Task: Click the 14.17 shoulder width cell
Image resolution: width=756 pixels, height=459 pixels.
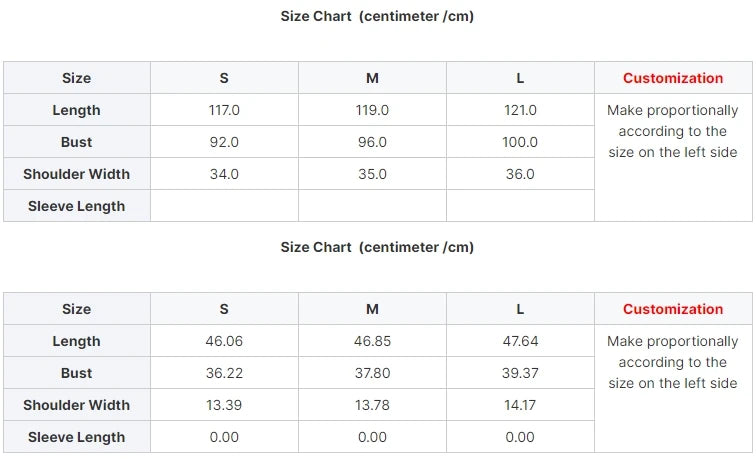Action: (520, 405)
